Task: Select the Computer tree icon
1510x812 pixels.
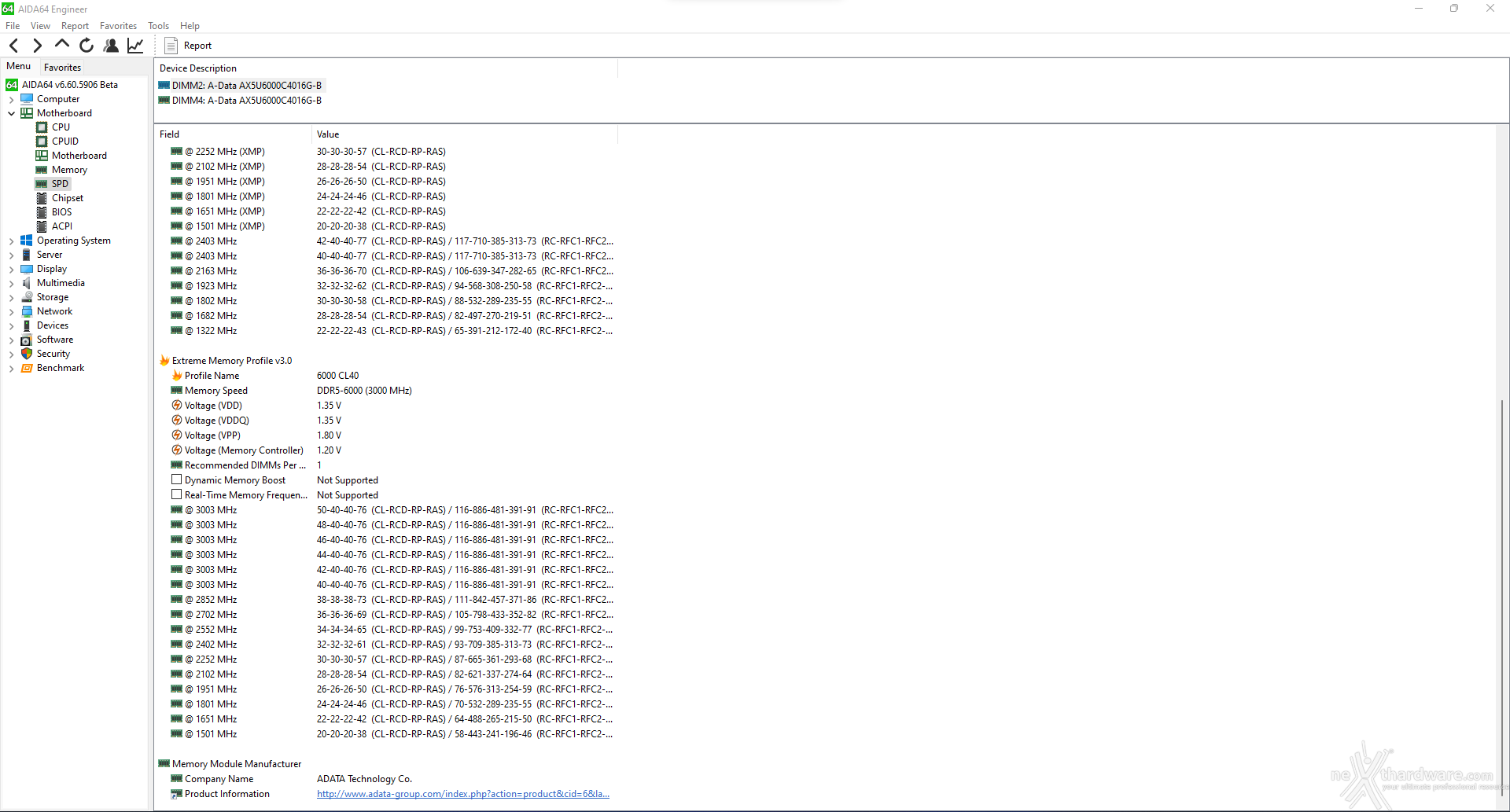Action: click(27, 99)
